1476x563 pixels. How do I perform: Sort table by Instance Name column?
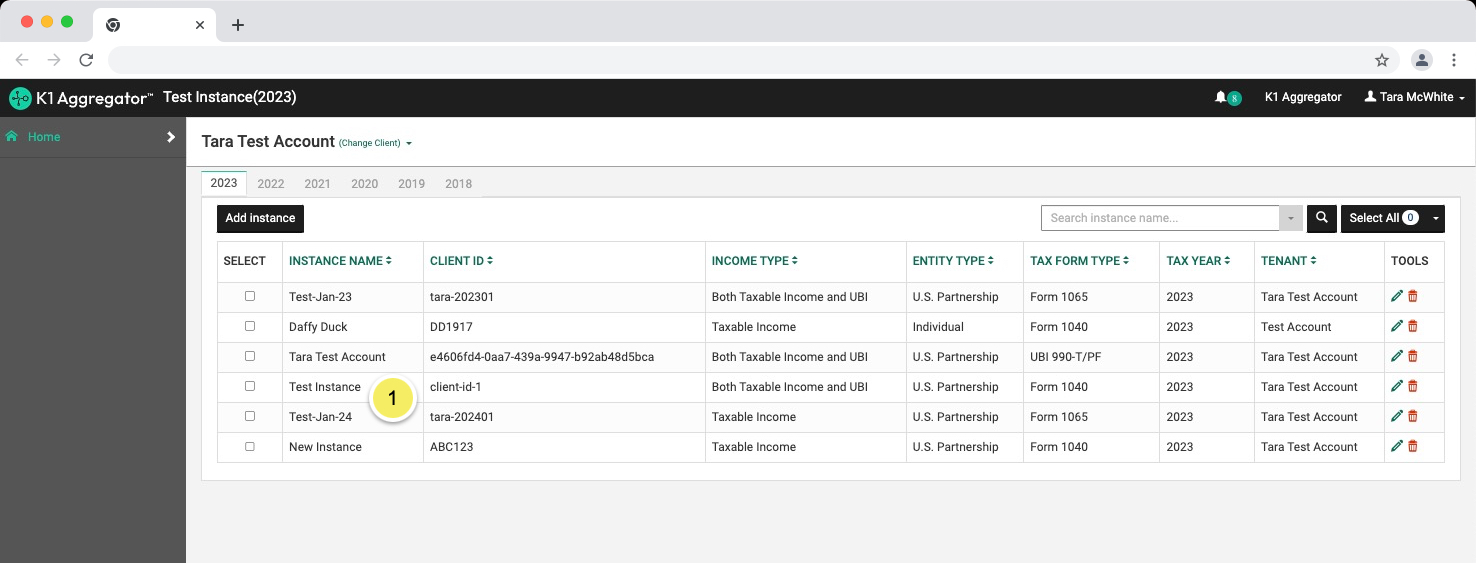(x=340, y=261)
